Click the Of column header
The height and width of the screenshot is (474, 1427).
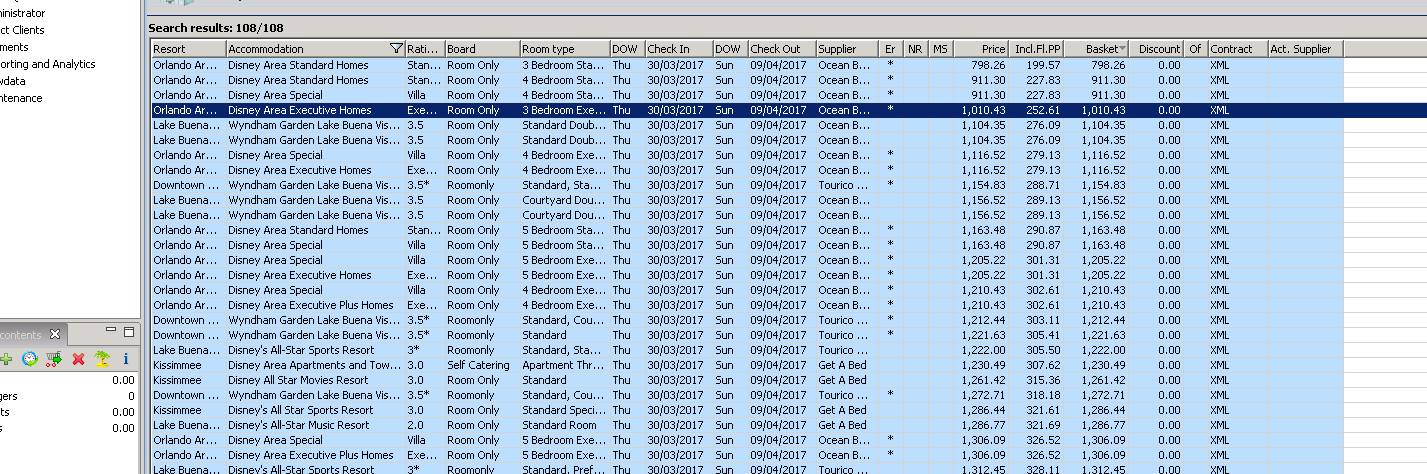1196,49
